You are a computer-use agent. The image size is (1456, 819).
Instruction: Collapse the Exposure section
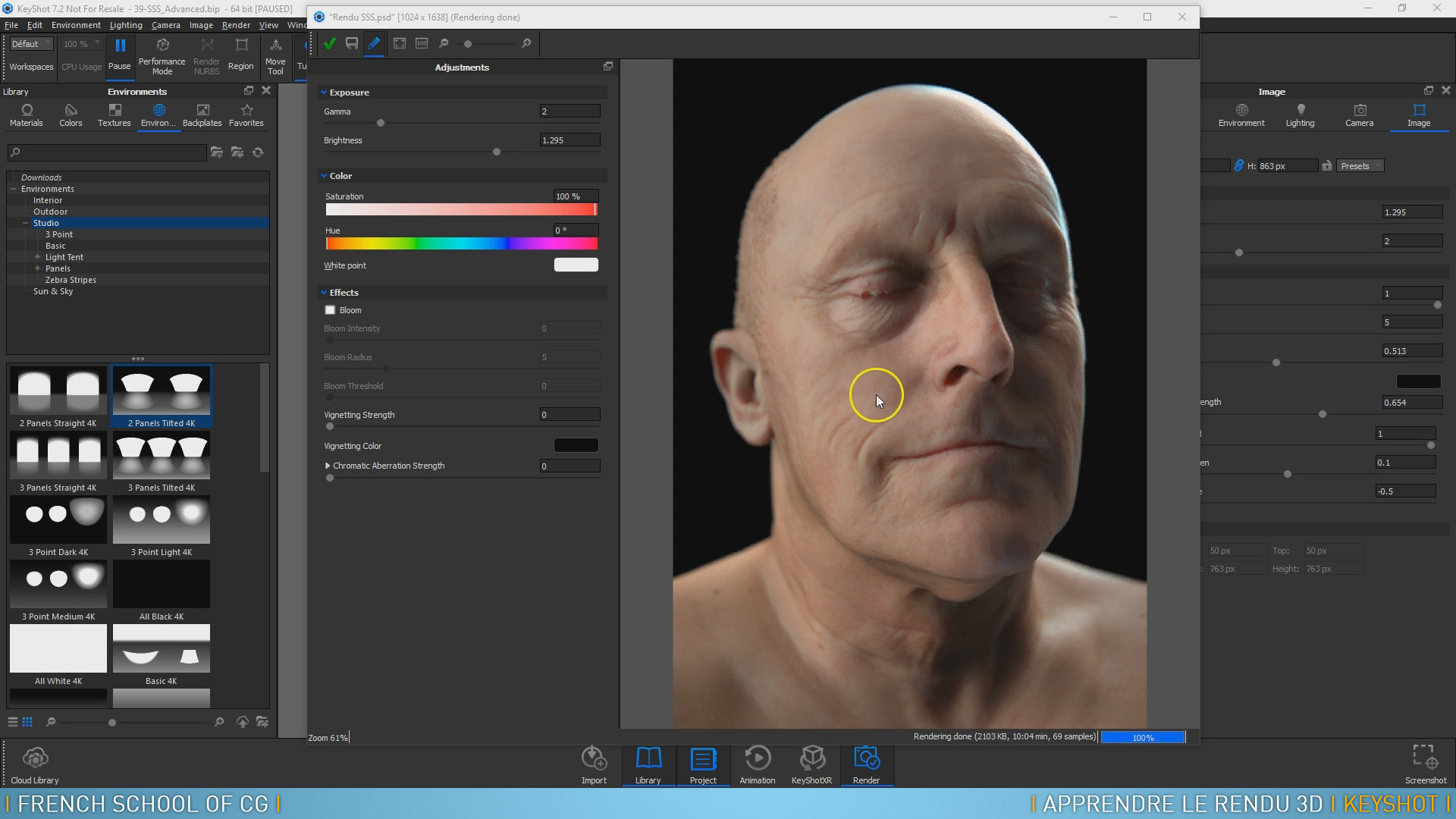pyautogui.click(x=323, y=92)
